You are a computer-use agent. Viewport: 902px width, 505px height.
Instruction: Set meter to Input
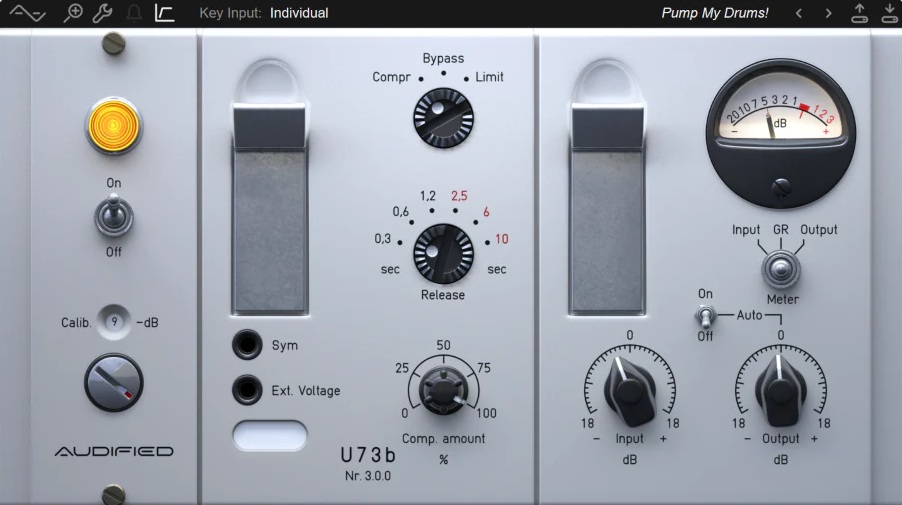click(x=746, y=229)
